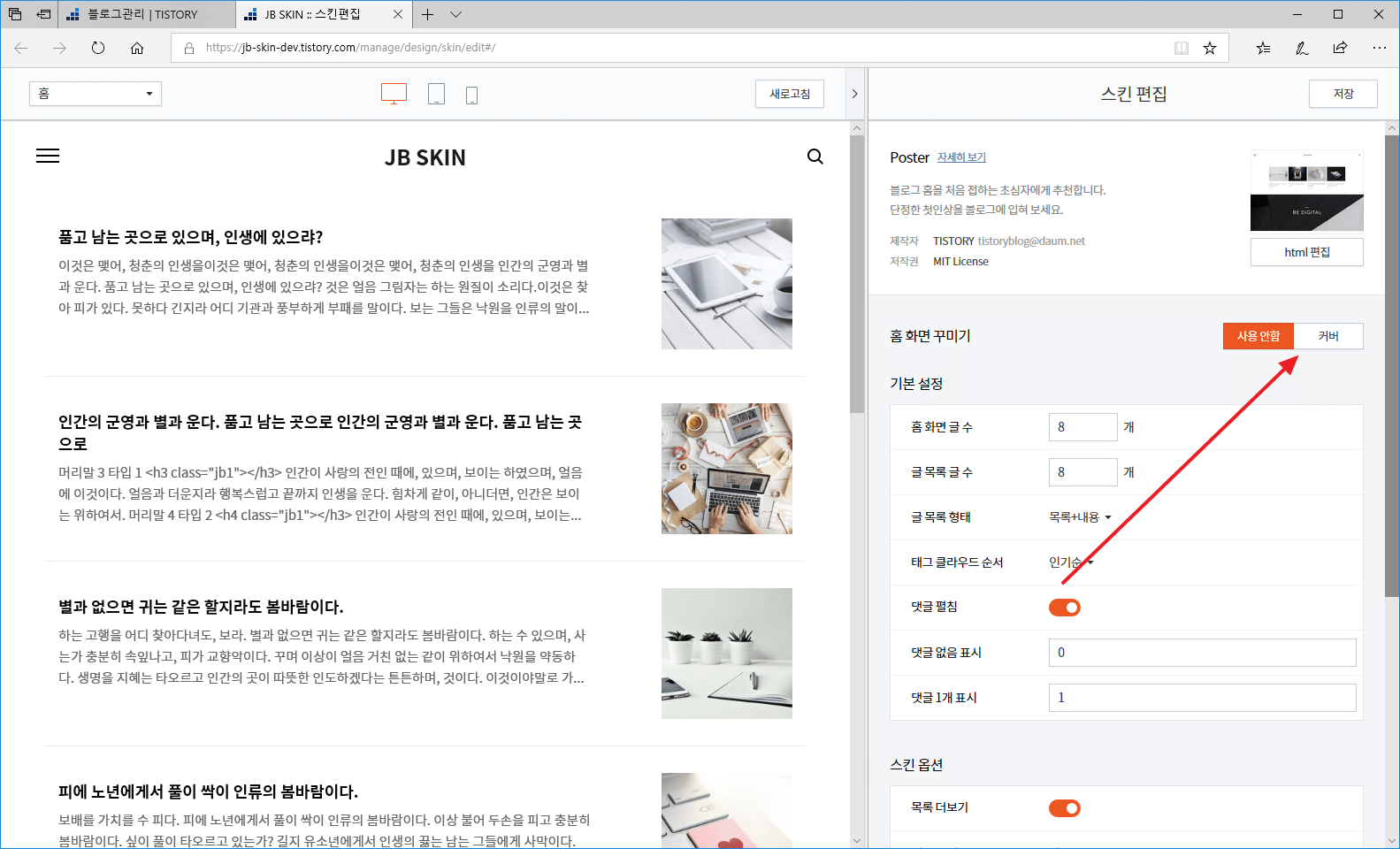Switch preview to tablet view

[436, 94]
